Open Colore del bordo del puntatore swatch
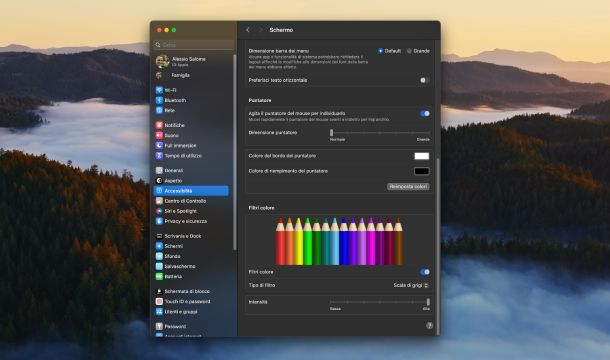The height and width of the screenshot is (360, 610). pyautogui.click(x=422, y=156)
